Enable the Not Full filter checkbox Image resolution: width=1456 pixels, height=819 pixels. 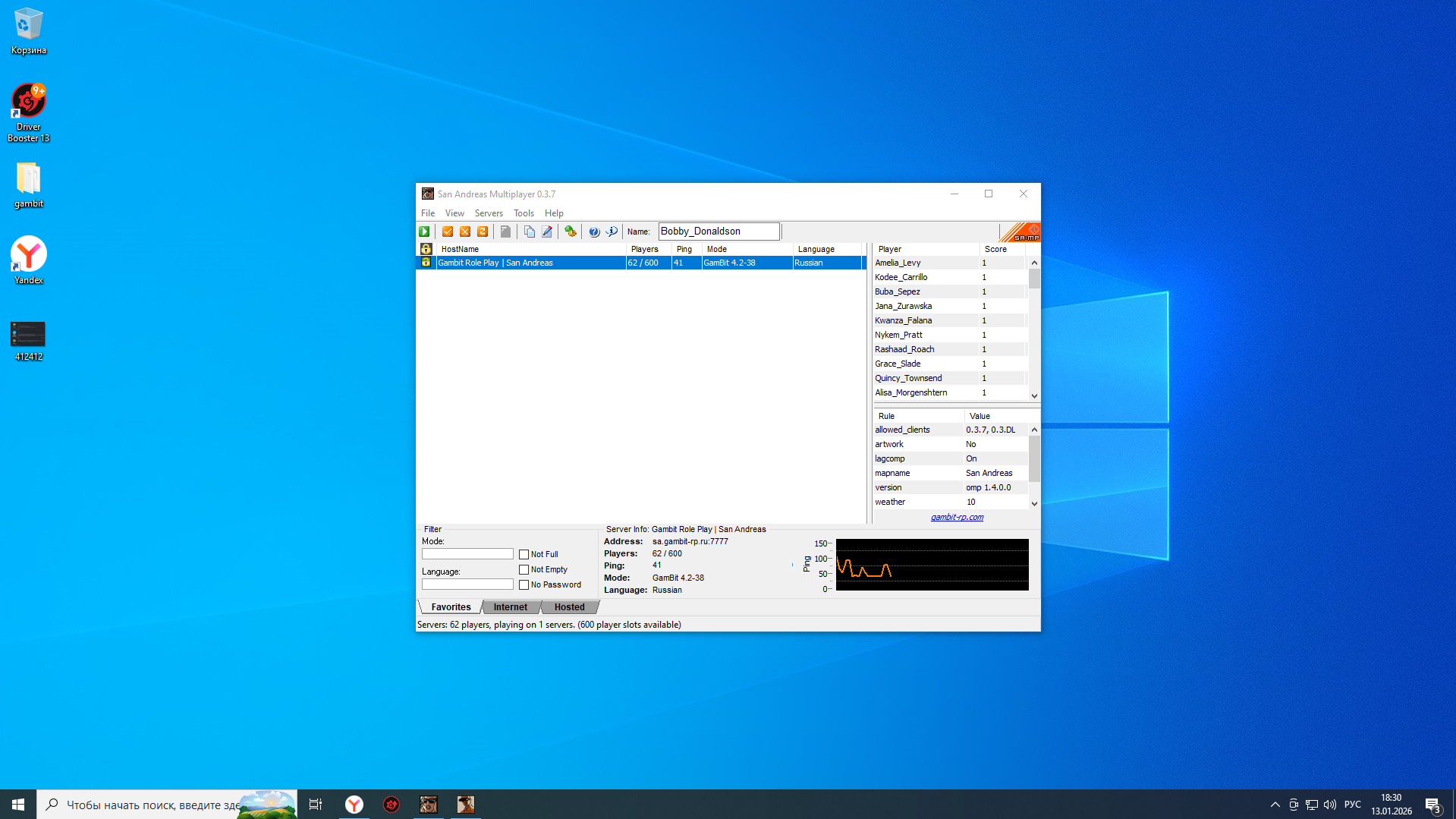524,555
